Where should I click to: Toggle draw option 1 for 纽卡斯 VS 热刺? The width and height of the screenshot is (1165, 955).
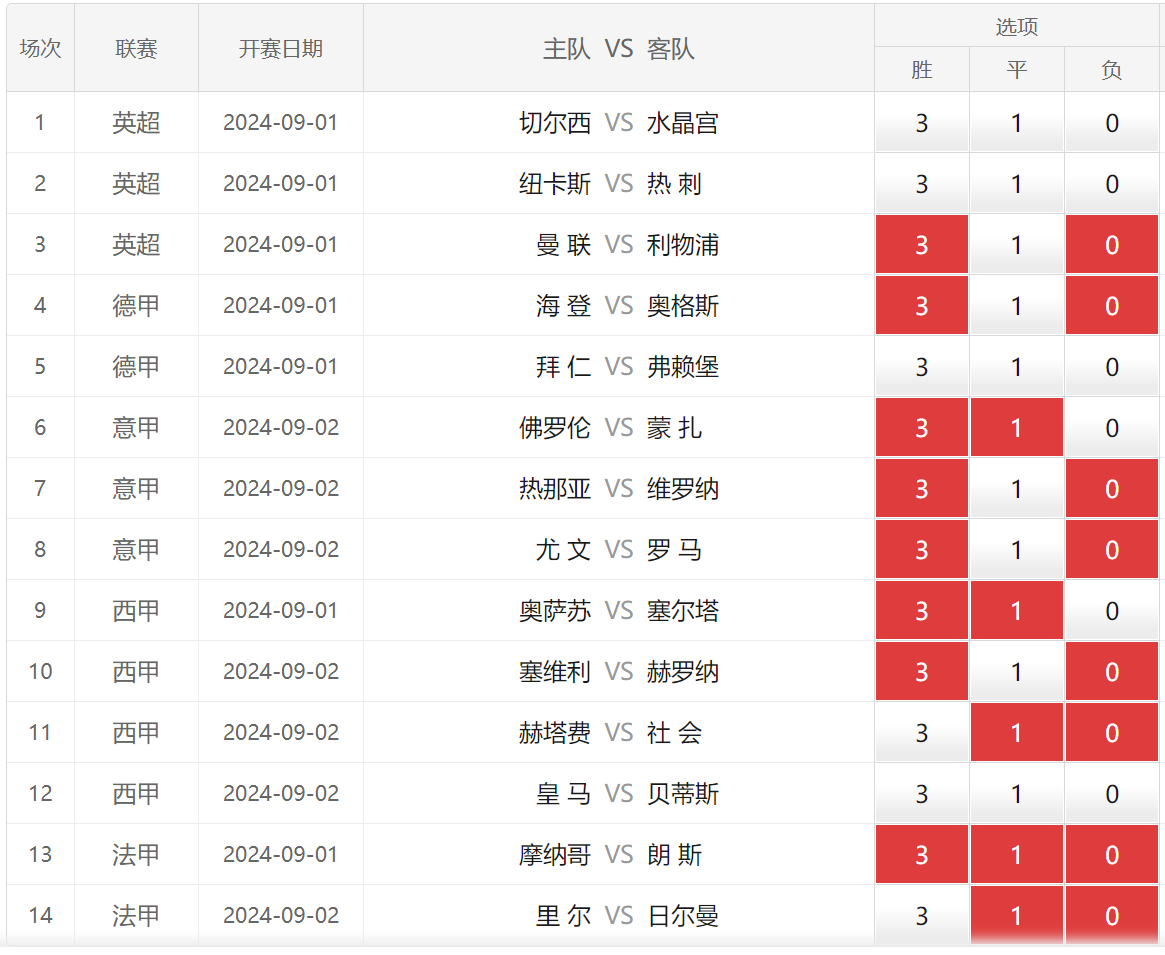coord(1016,184)
